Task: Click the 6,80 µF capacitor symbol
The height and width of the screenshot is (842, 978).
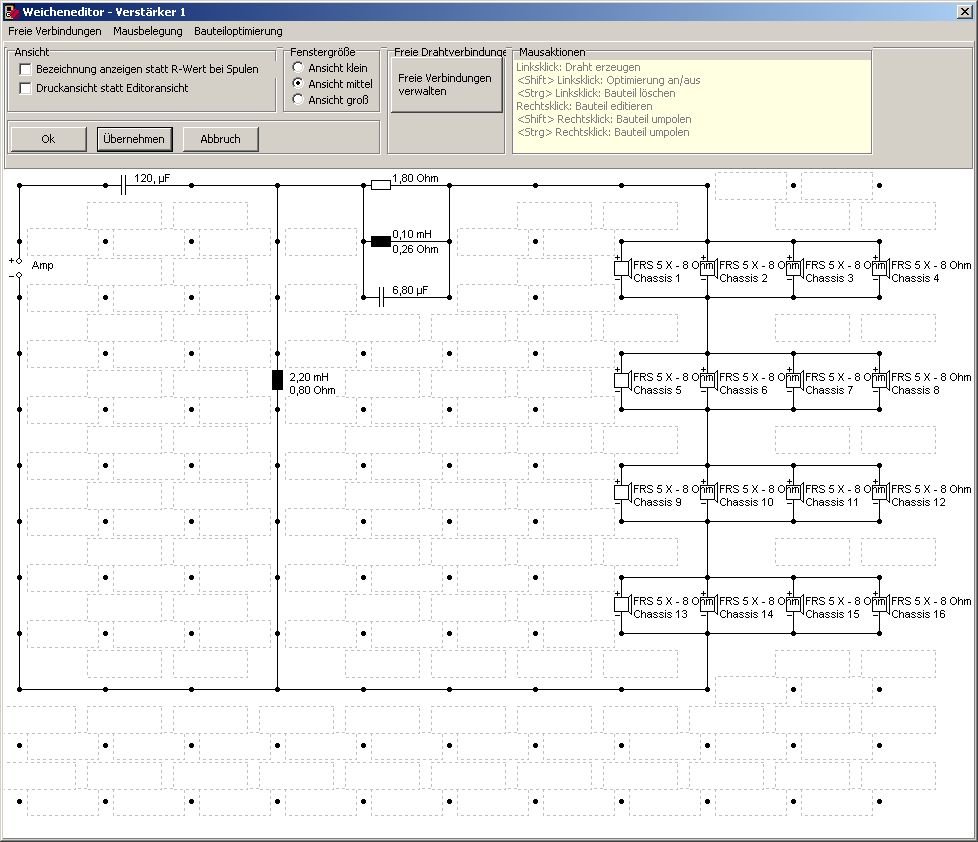Action: coord(381,298)
